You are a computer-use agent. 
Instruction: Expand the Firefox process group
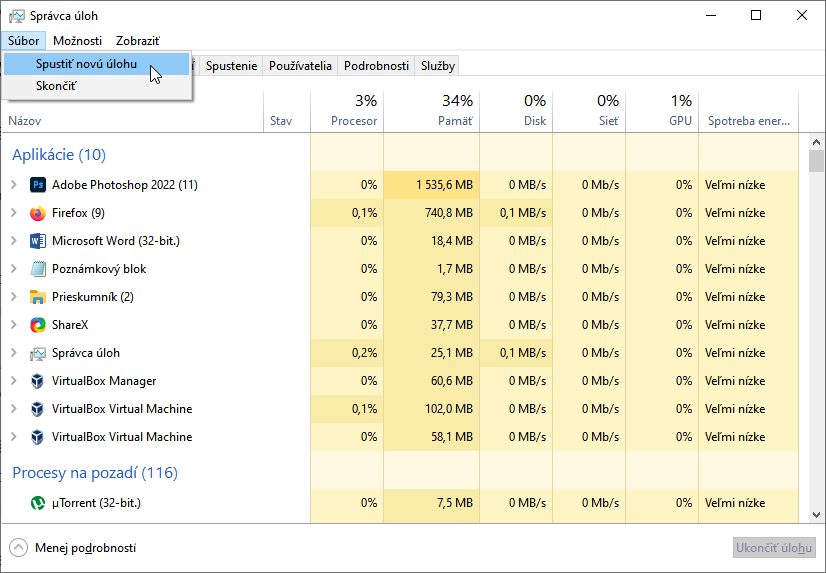tap(14, 213)
